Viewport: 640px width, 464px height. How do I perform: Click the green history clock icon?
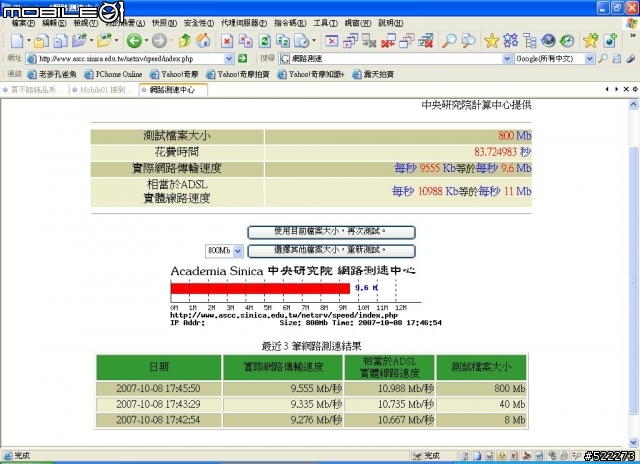(567, 41)
